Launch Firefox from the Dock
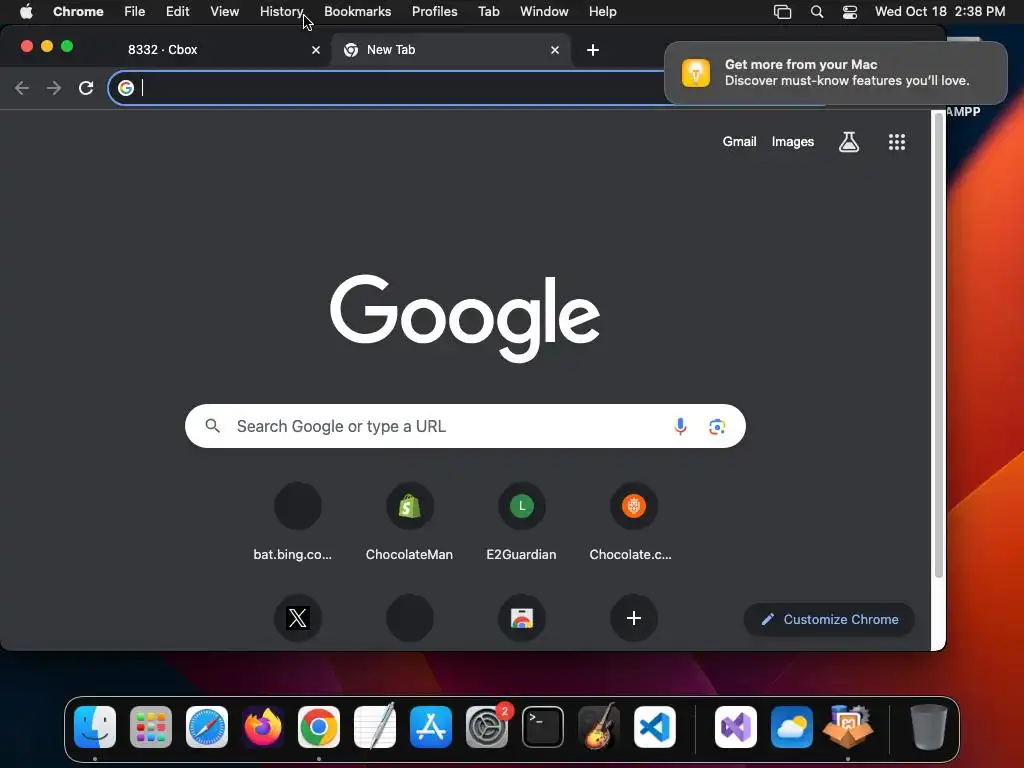Screen dimensions: 1024x768 [x=263, y=727]
